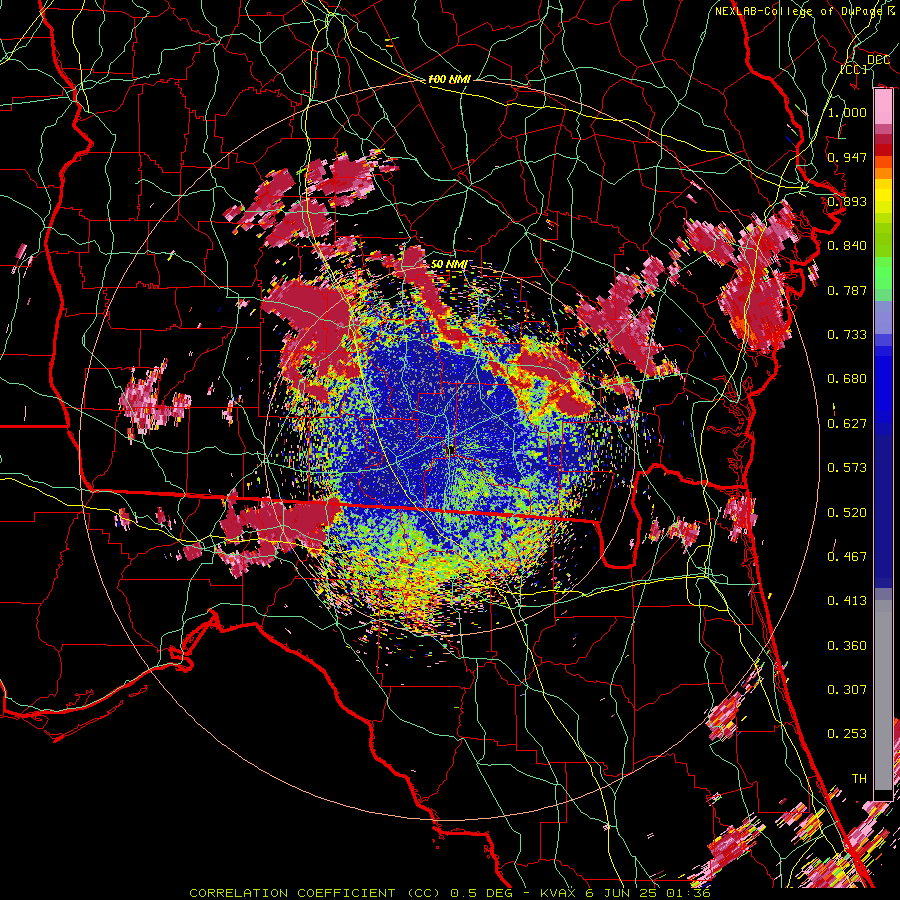
Task: Click the TH threshold label on the legend
Action: 859,779
